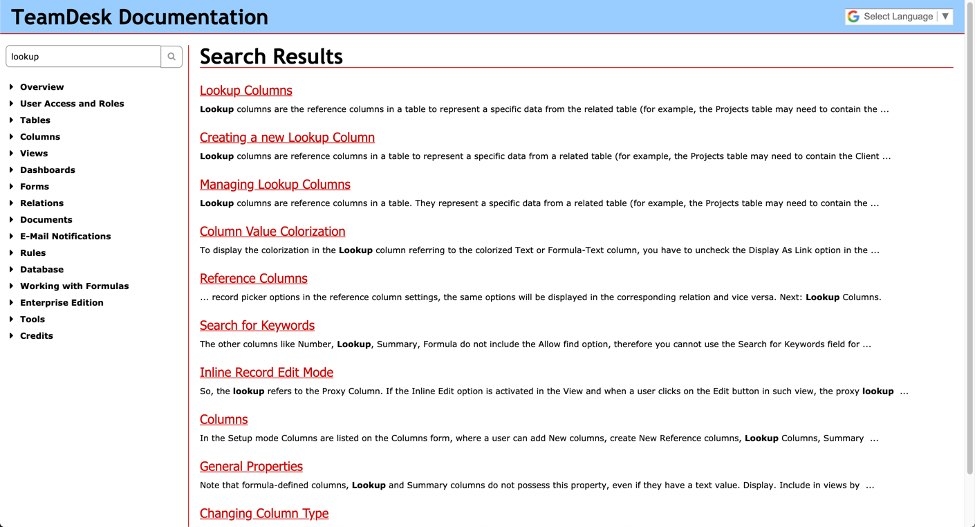Open Views in the sidebar
This screenshot has width=977, height=527.
34,153
